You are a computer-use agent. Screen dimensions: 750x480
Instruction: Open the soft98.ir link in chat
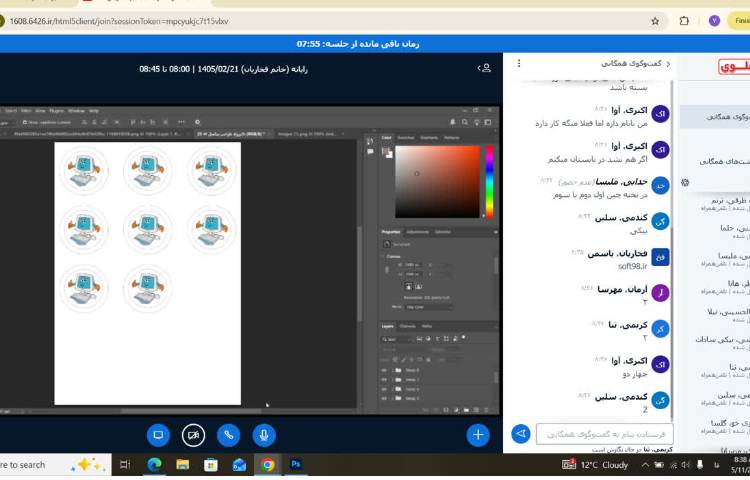[632, 266]
